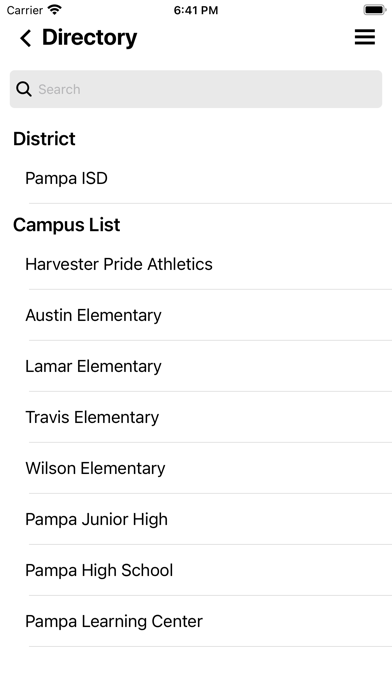Tap the Campus List section header
This screenshot has width=392, height=696.
pyautogui.click(x=67, y=225)
